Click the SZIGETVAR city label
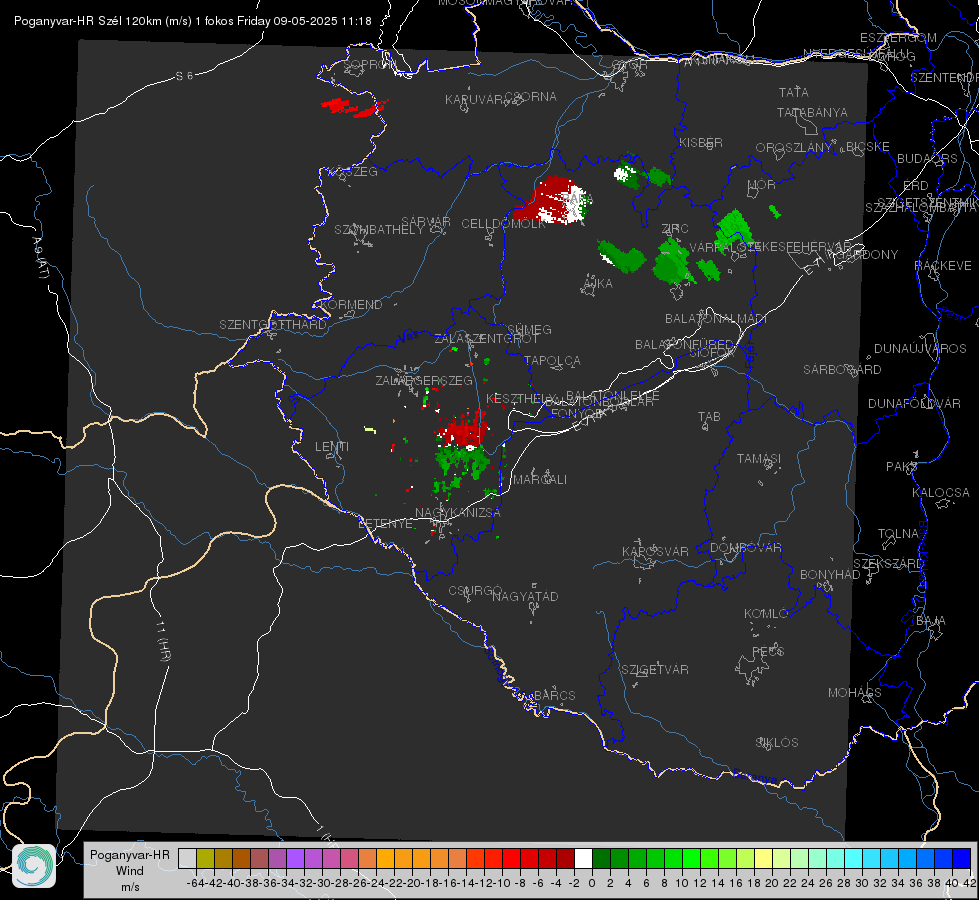This screenshot has width=979, height=900. 654,670
